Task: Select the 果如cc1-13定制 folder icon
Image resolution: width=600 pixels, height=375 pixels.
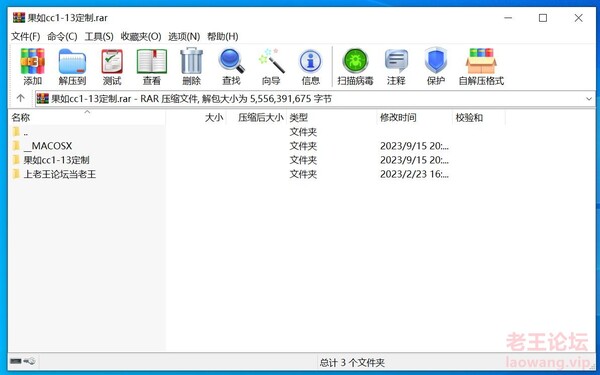Action: coord(16,160)
